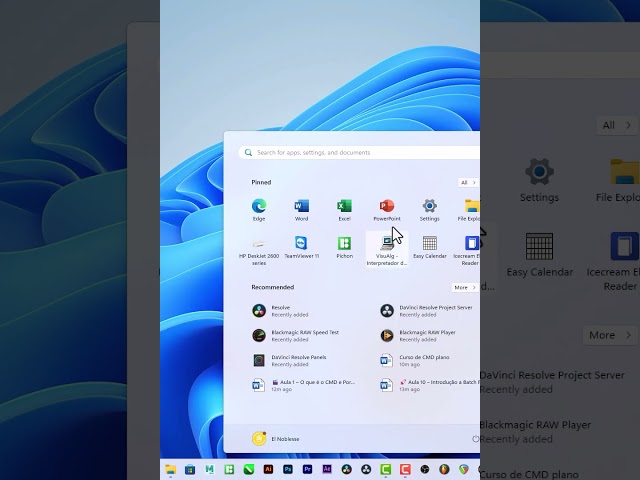Start PowerPoint from pinned apps
640x480 pixels.
click(387, 210)
